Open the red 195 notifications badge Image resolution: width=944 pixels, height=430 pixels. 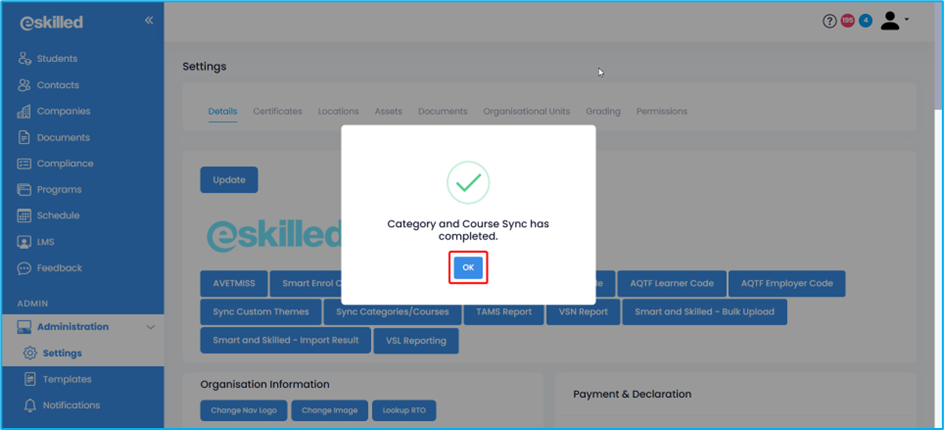pyautogui.click(x=847, y=21)
